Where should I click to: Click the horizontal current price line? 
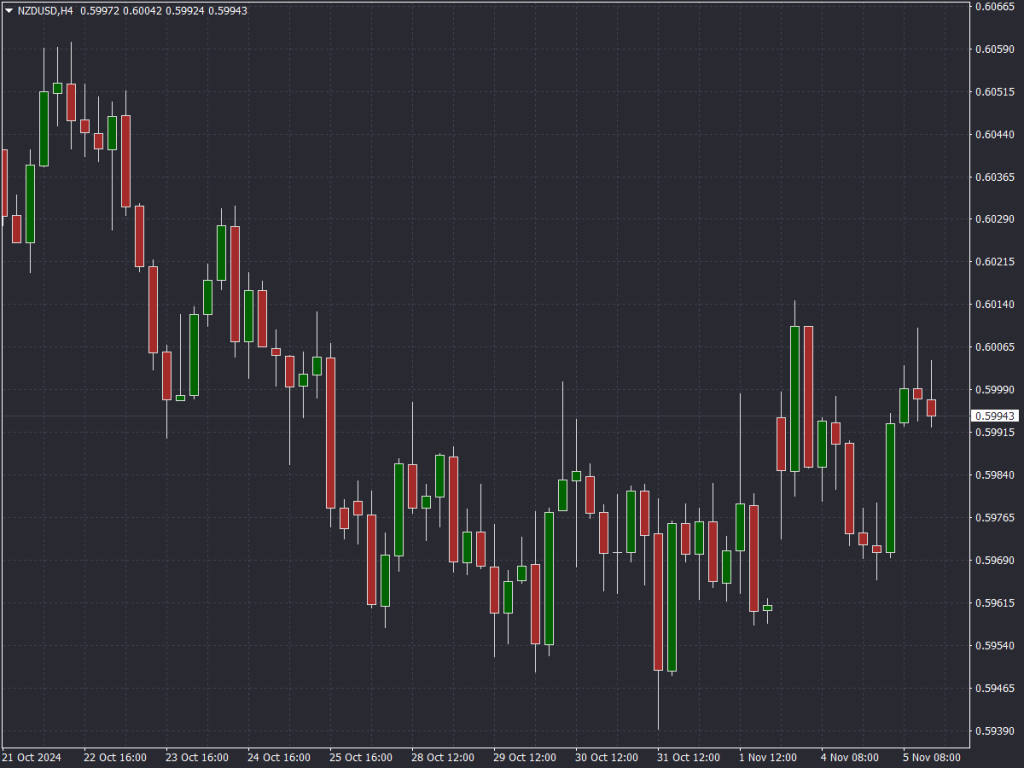500,417
